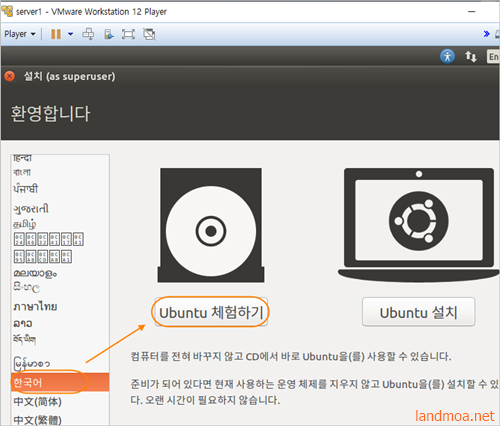Viewport: 500px width, 426px height.
Task: Expand the power options dropdown arrow
Action: coord(70,34)
